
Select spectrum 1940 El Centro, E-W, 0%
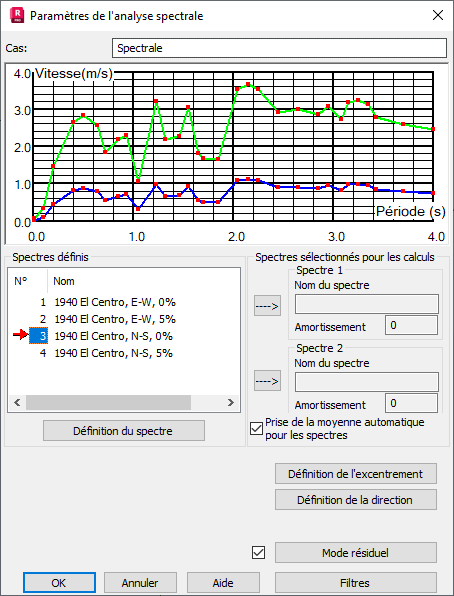click(115, 302)
